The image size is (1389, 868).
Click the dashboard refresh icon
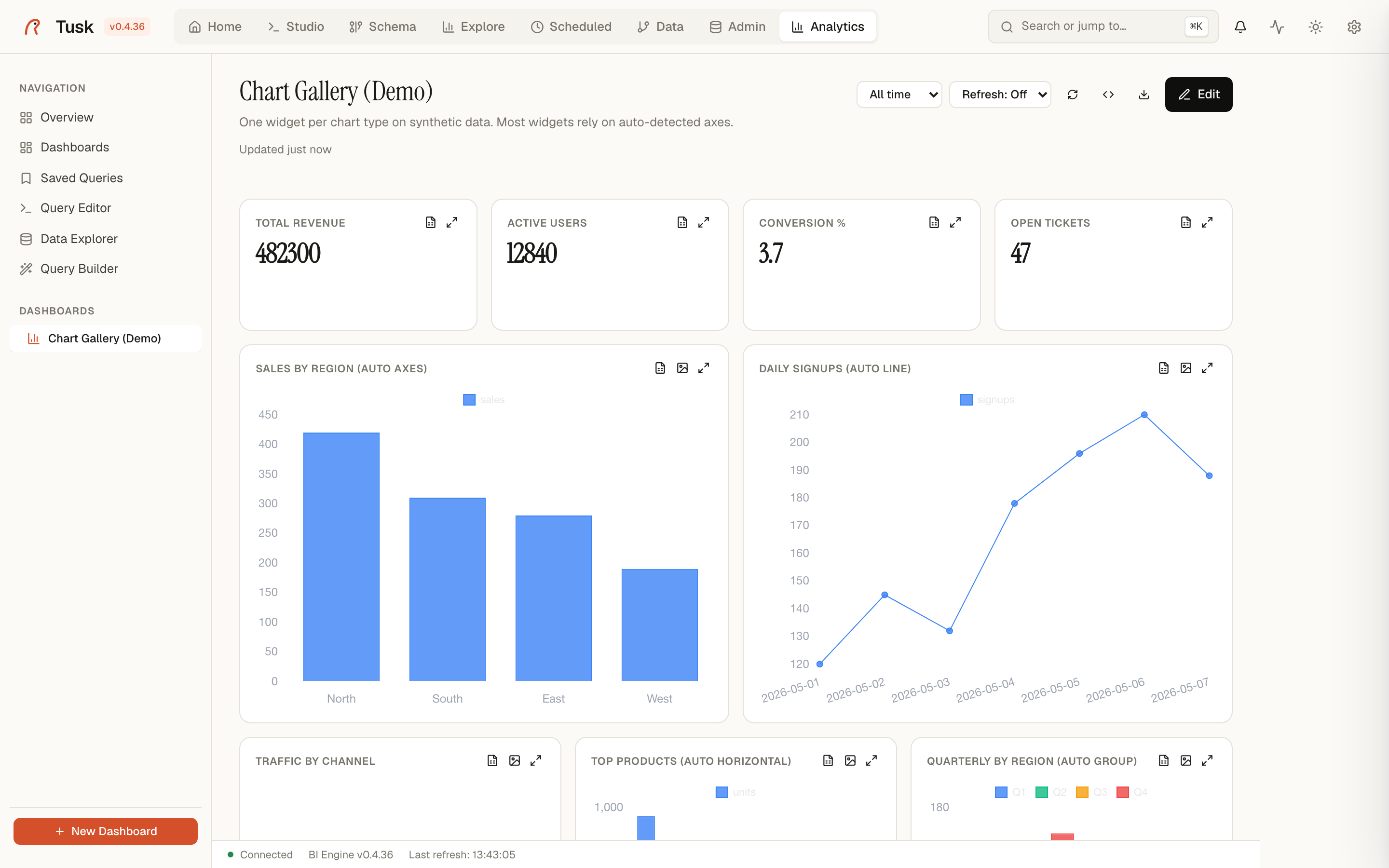coord(1072,94)
